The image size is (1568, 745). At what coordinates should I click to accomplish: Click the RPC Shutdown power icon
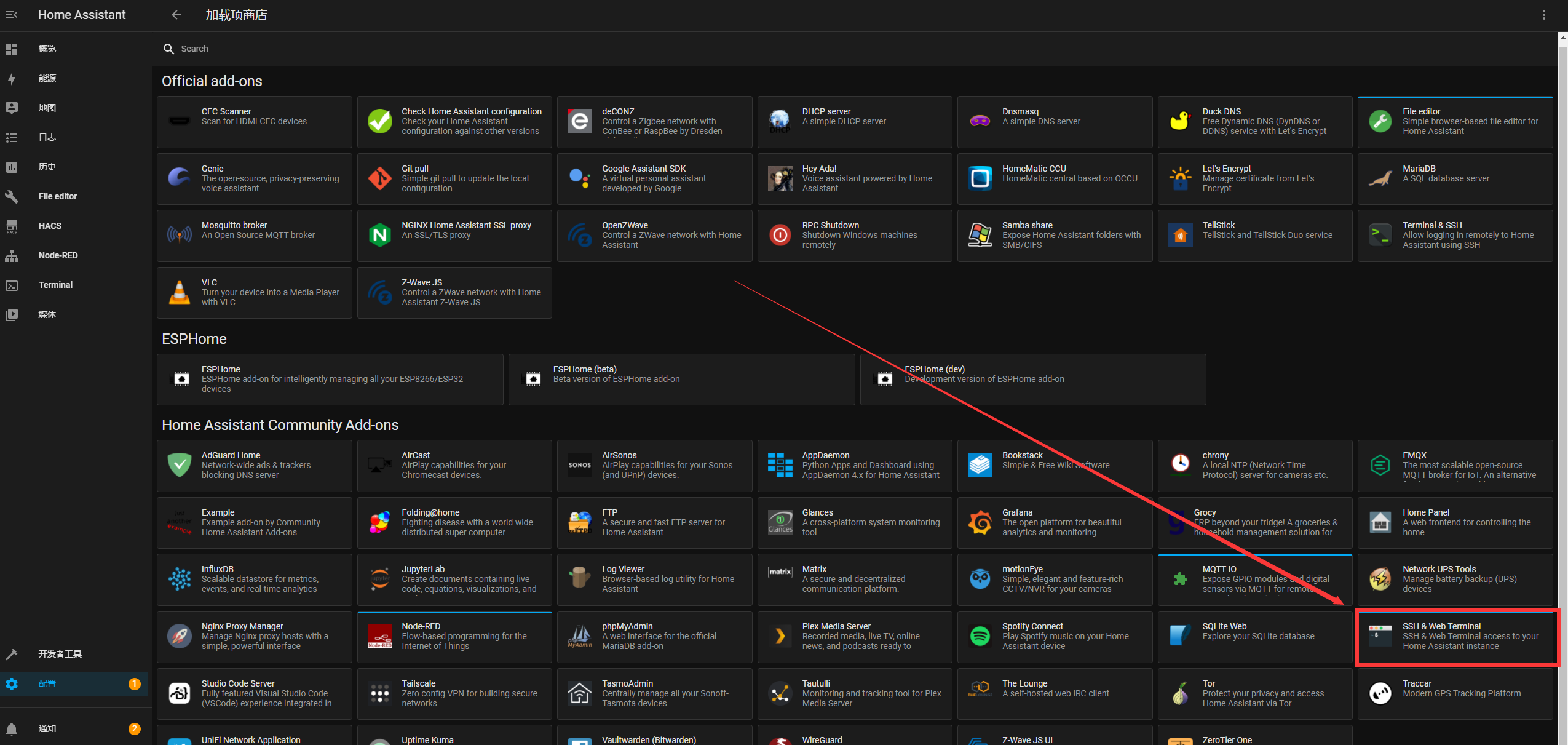(x=780, y=235)
